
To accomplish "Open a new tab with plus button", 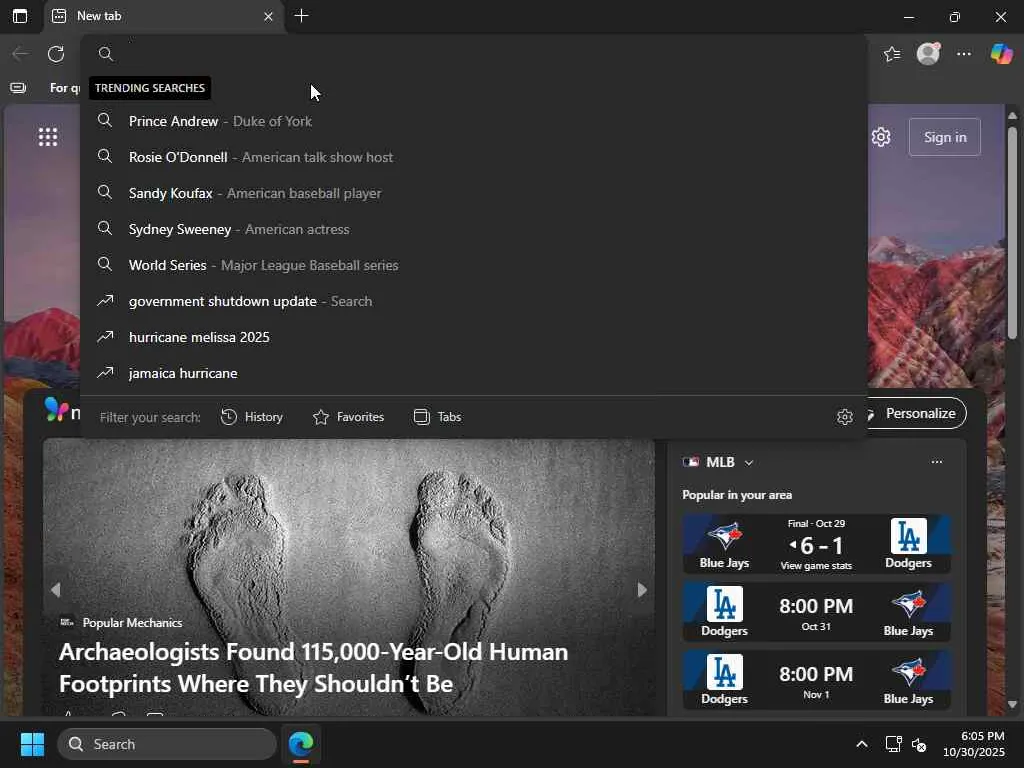I will point(301,16).
